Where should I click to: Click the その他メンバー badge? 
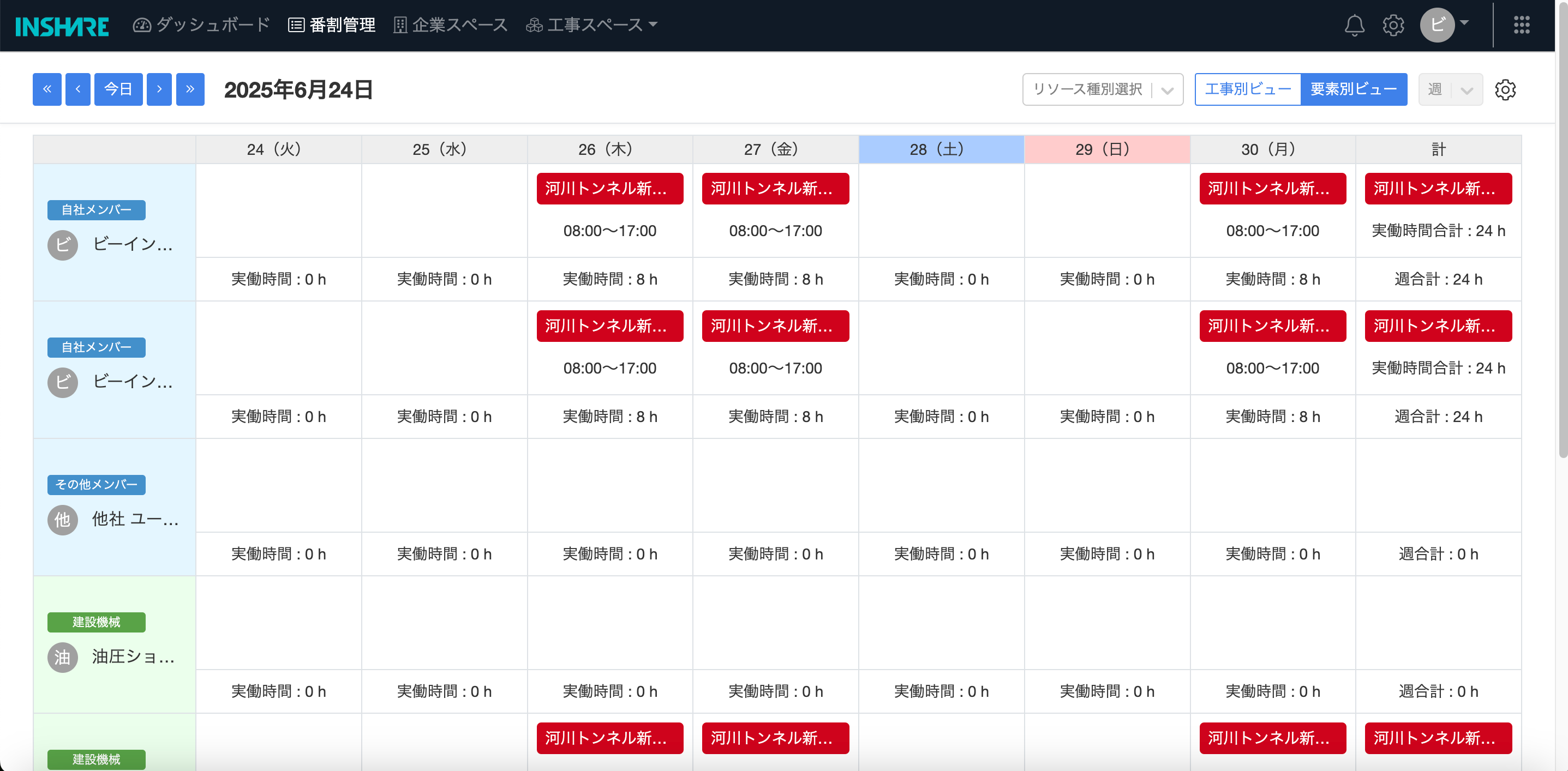[x=96, y=485]
